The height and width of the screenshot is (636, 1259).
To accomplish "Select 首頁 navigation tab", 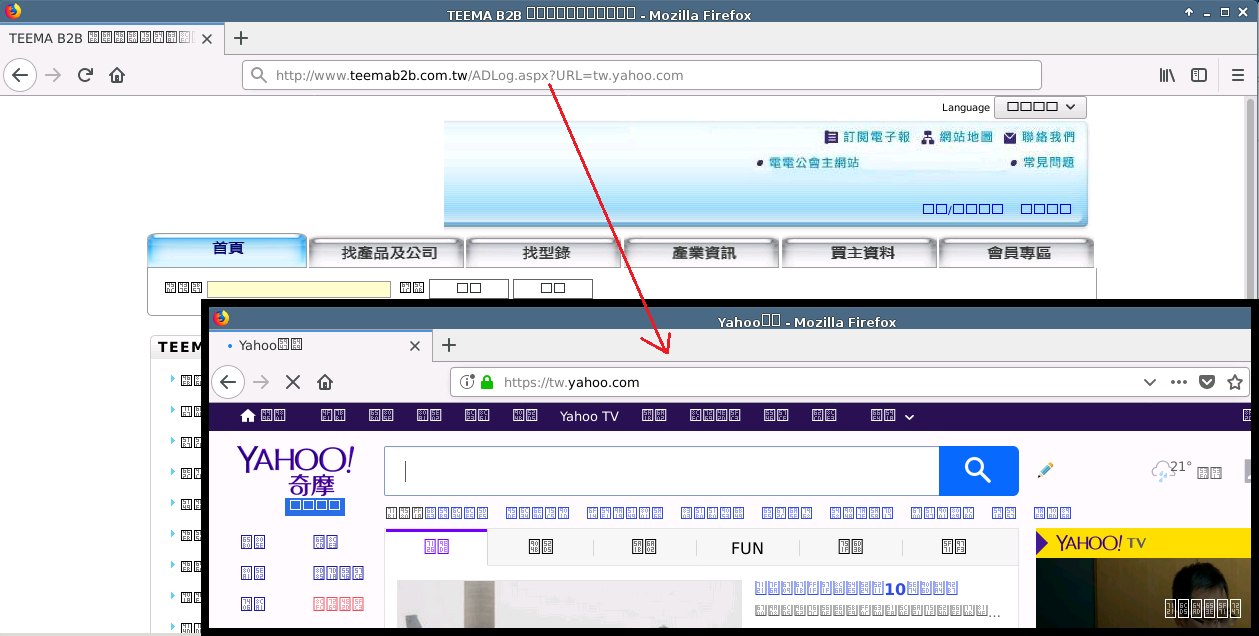I will point(227,250).
